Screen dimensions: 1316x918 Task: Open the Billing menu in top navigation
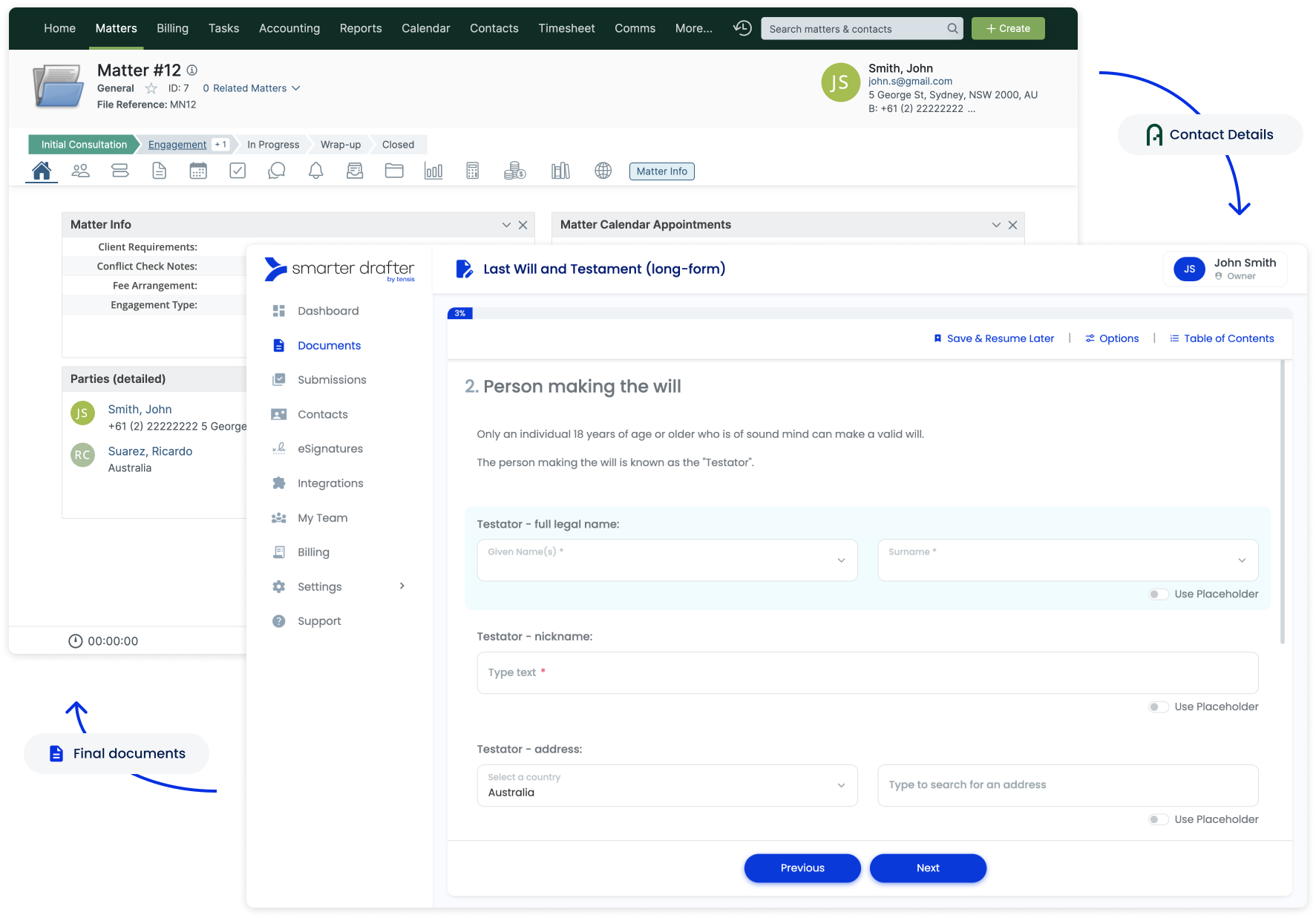tap(172, 28)
